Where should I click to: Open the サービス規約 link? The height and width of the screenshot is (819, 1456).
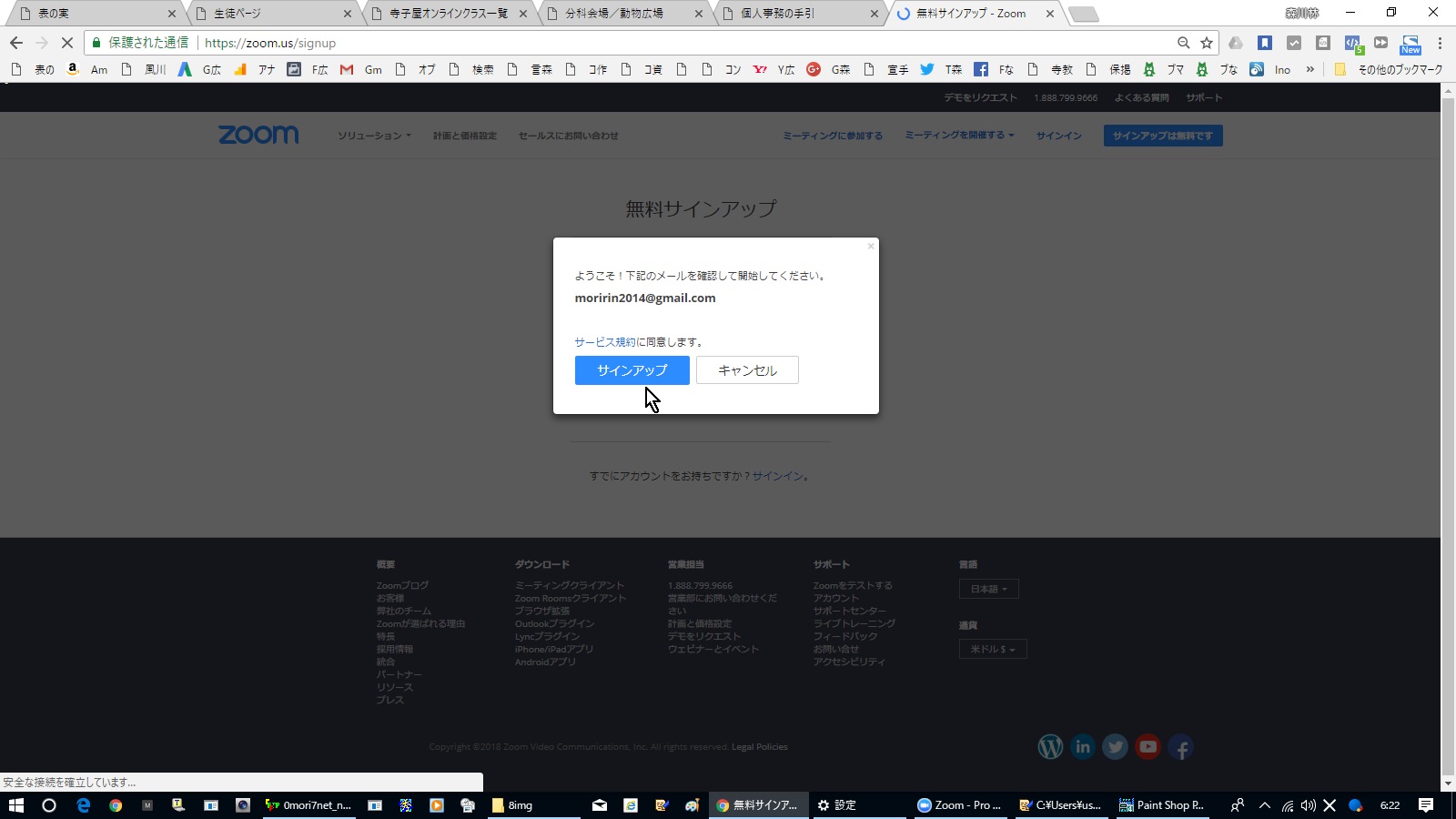[x=605, y=342]
